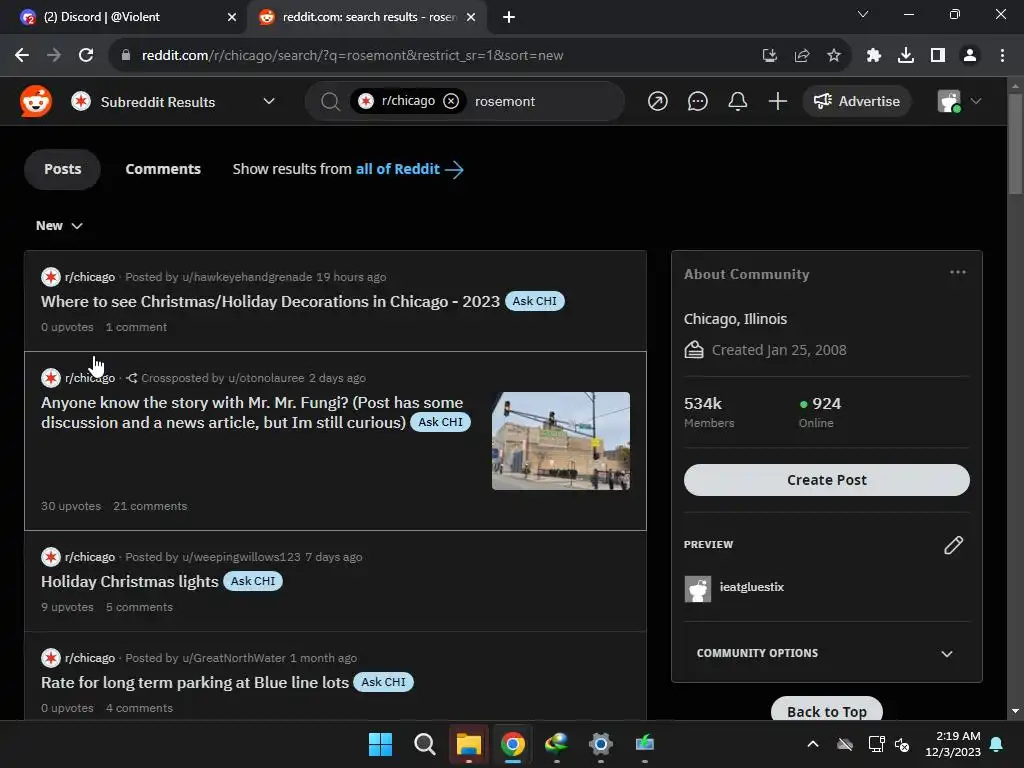Open Chrome profile avatar icon
Screen dimensions: 1024x768
click(969, 56)
